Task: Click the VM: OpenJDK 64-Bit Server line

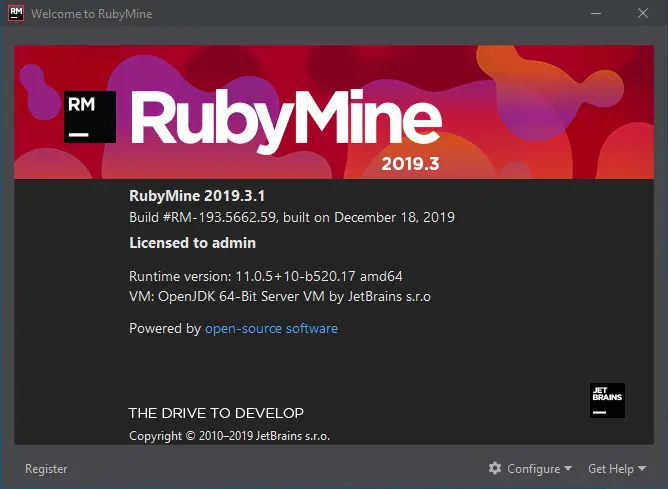Action: point(280,296)
